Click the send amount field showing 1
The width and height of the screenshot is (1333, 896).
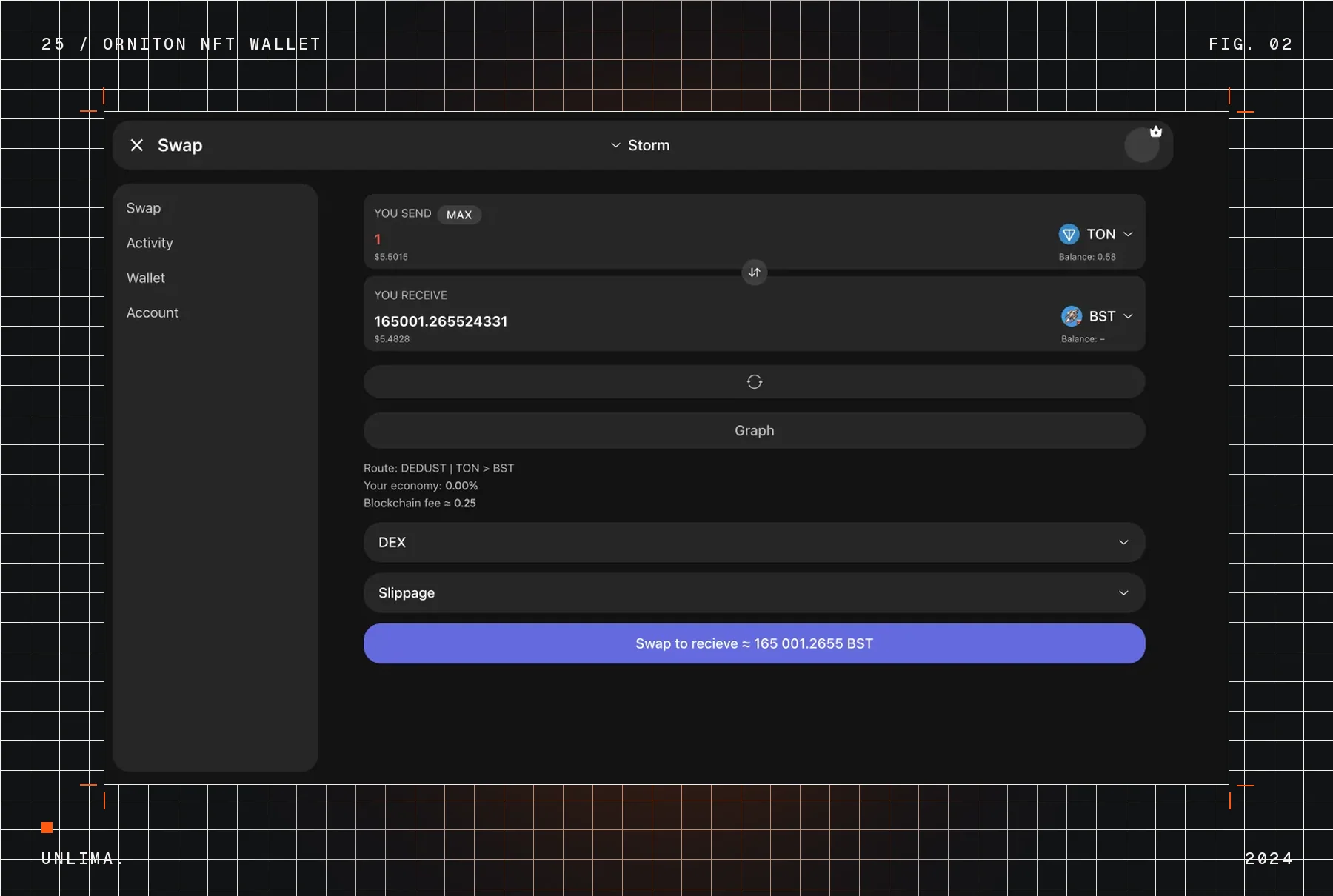coord(378,239)
